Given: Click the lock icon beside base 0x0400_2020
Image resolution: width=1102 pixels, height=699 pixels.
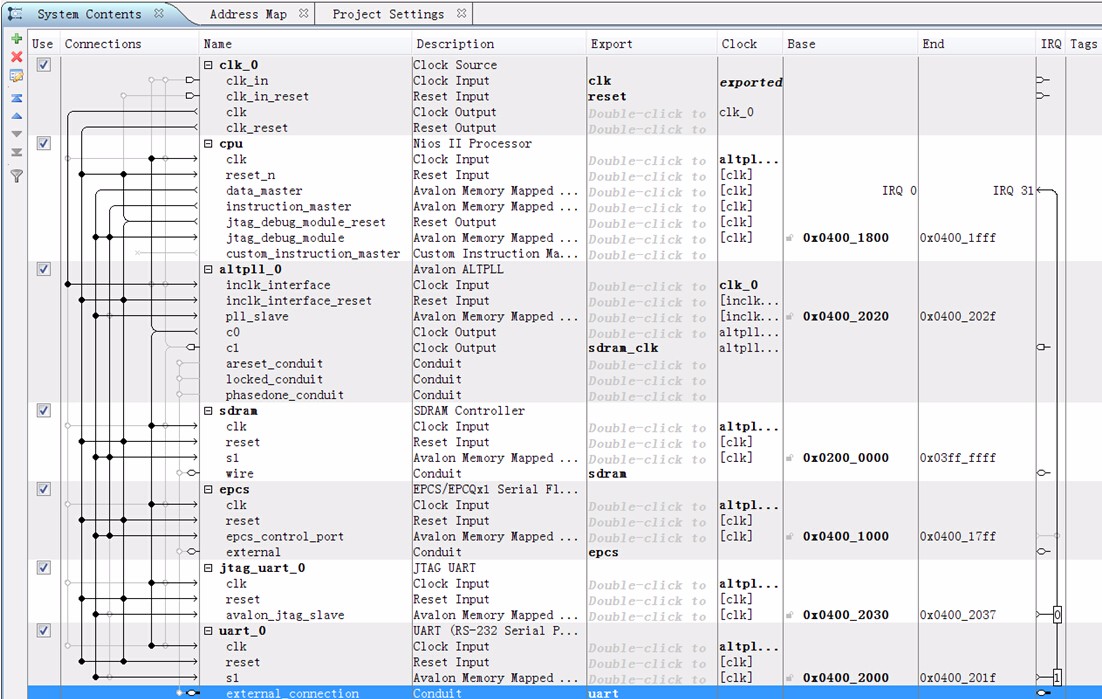Looking at the screenshot, I should [790, 317].
